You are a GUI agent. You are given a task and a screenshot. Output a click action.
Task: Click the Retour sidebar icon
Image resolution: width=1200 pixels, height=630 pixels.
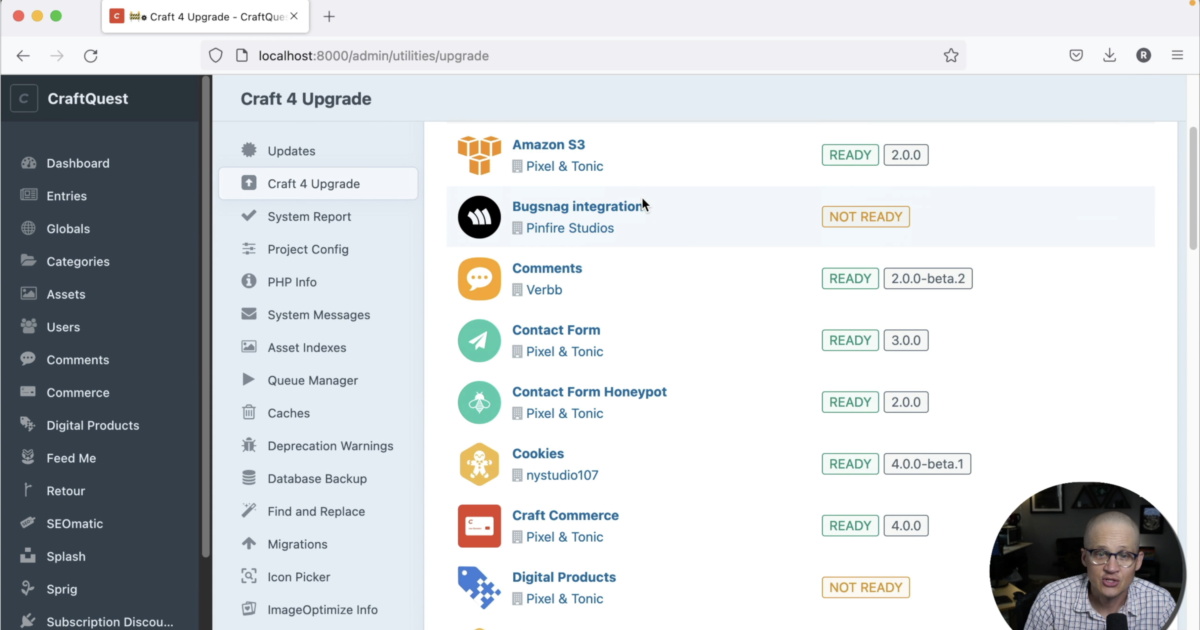28,491
